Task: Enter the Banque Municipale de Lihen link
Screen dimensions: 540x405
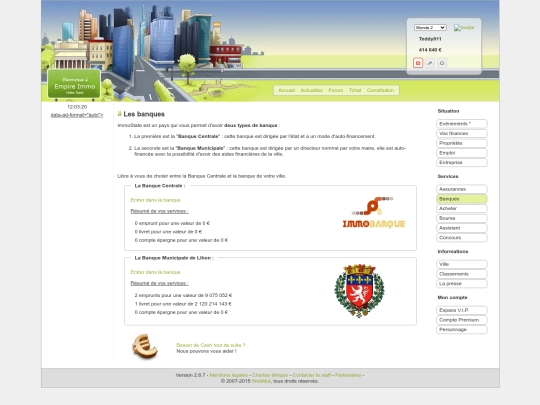Action: 155,272
